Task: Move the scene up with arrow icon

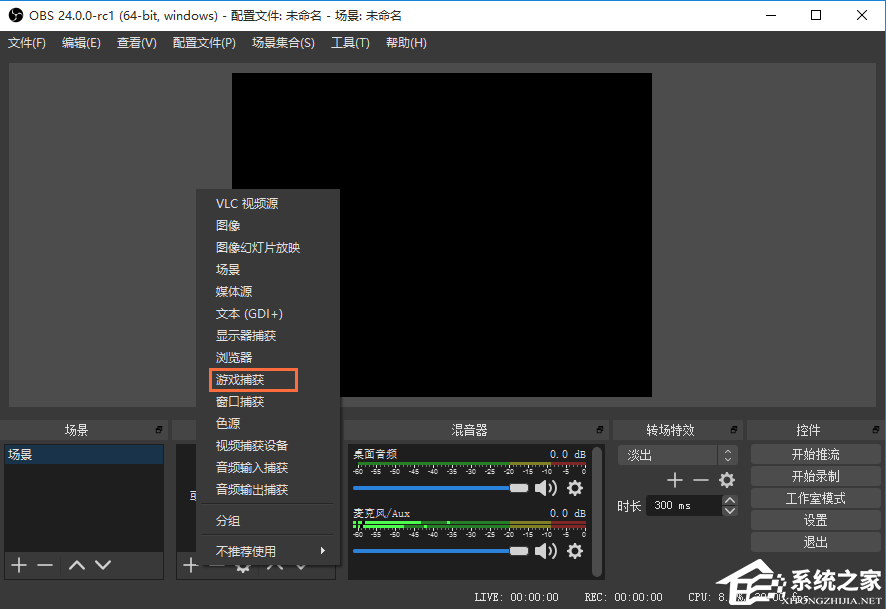Action: 77,565
